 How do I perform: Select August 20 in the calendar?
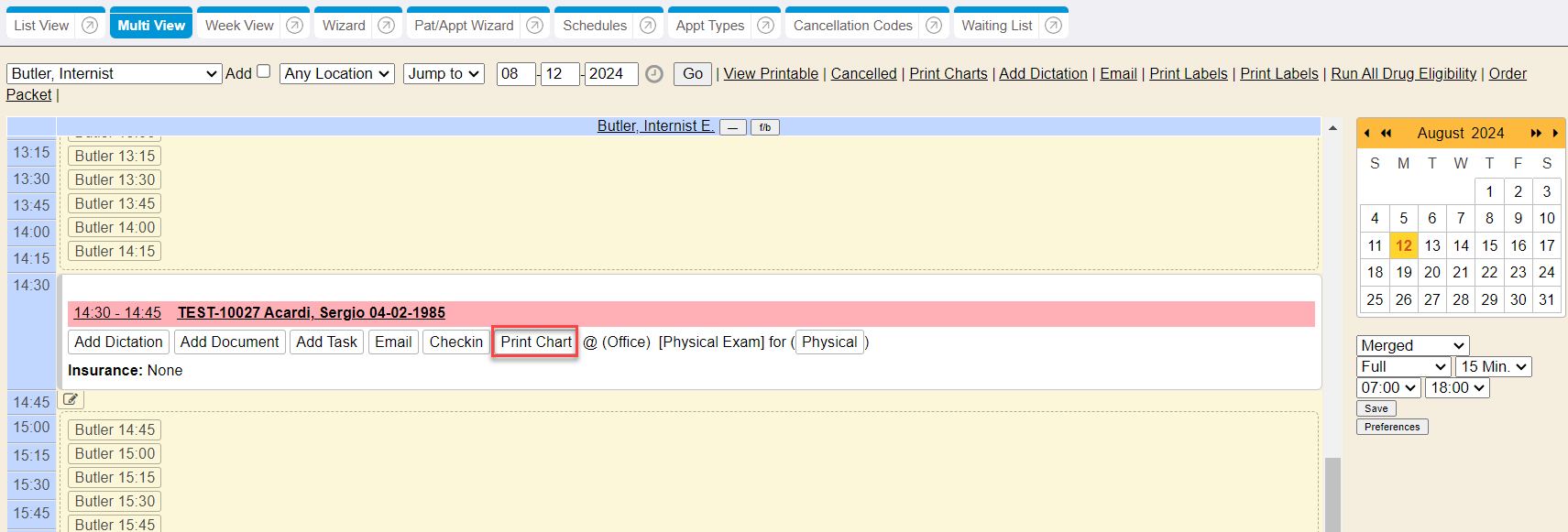pos(1432,272)
